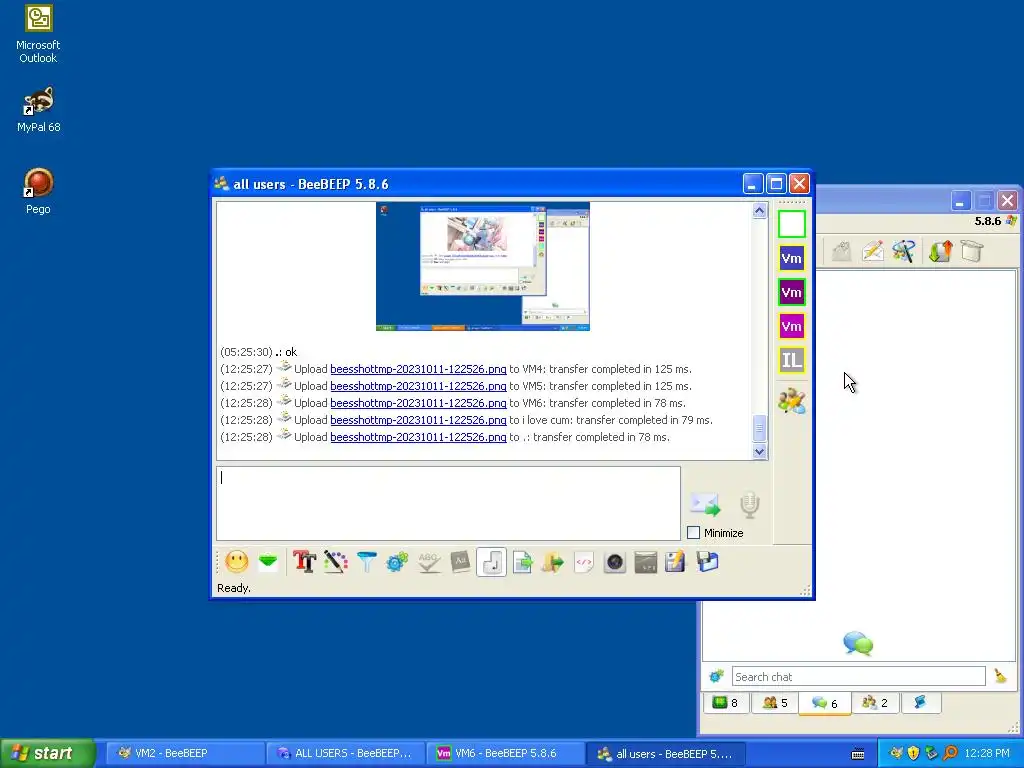This screenshot has width=1024, height=768.
Task: Toggle the musical note beep icon
Action: (x=491, y=562)
